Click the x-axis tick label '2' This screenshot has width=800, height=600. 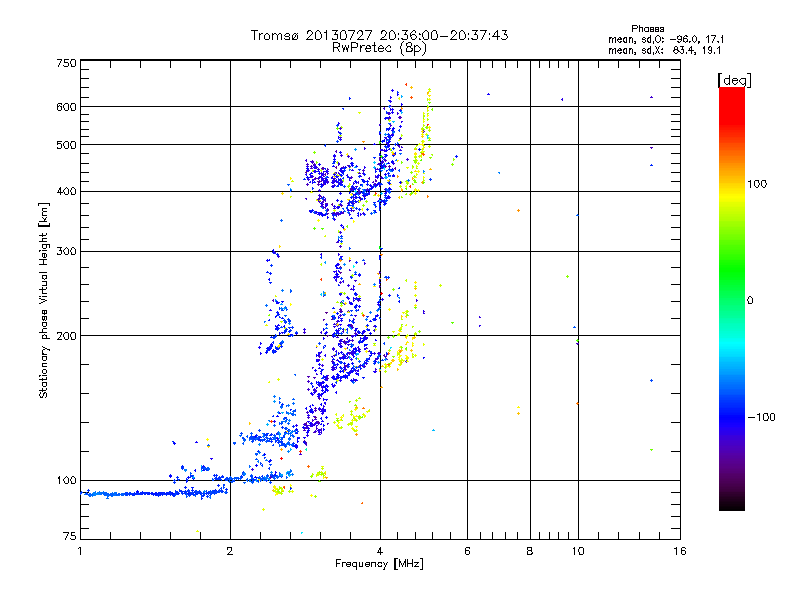pyautogui.click(x=230, y=551)
